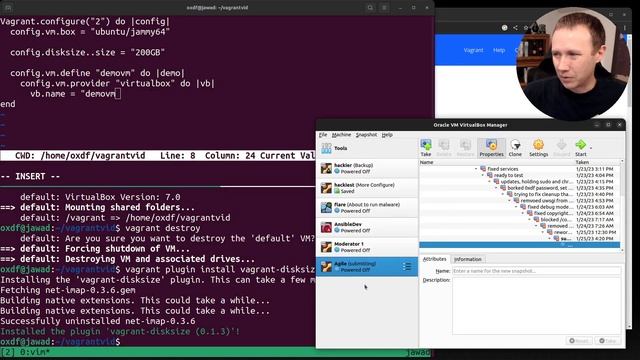This screenshot has height=360, width=640.
Task: Click the terminal new tab icon
Action: click(8, 7)
